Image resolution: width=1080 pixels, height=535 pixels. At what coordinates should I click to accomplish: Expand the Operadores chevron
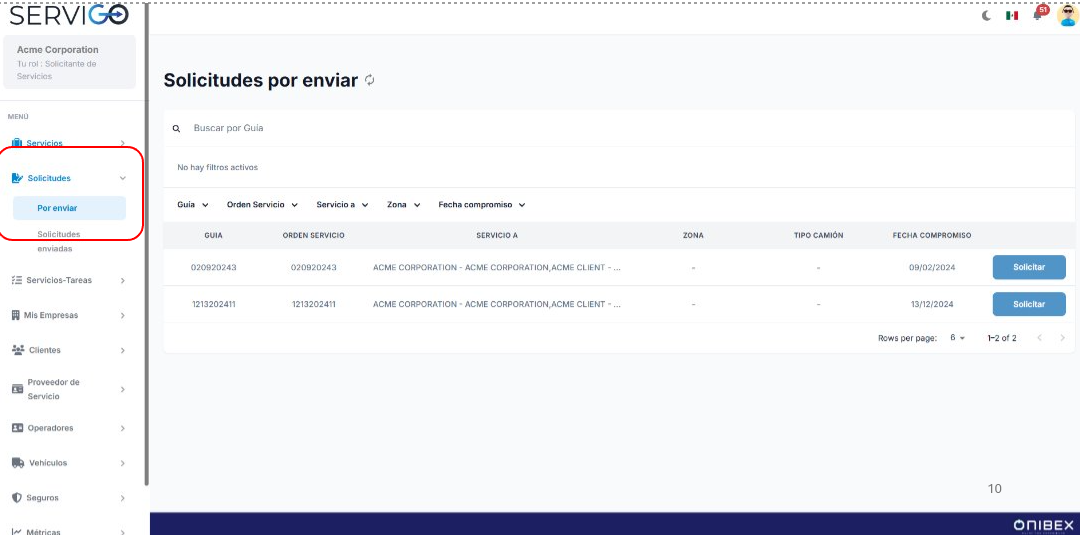(x=123, y=428)
